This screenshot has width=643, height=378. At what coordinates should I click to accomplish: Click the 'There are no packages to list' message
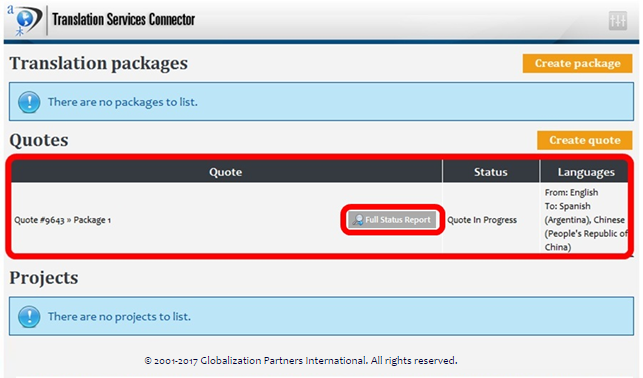tap(123, 102)
